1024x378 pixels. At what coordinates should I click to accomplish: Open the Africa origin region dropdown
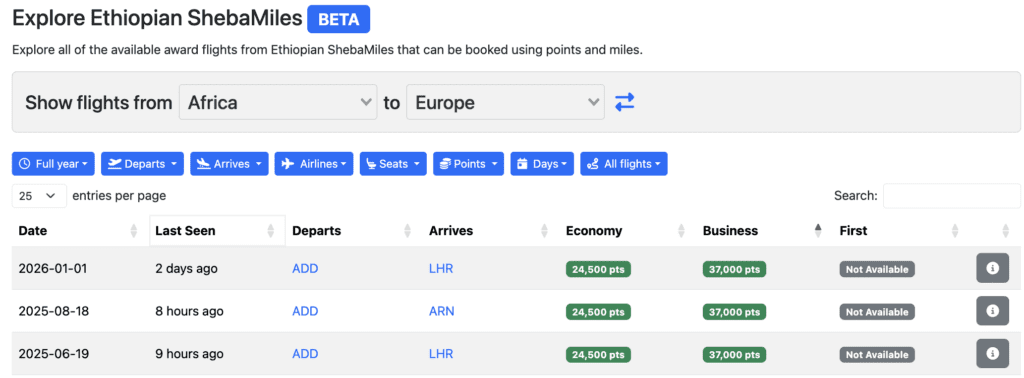(x=278, y=102)
